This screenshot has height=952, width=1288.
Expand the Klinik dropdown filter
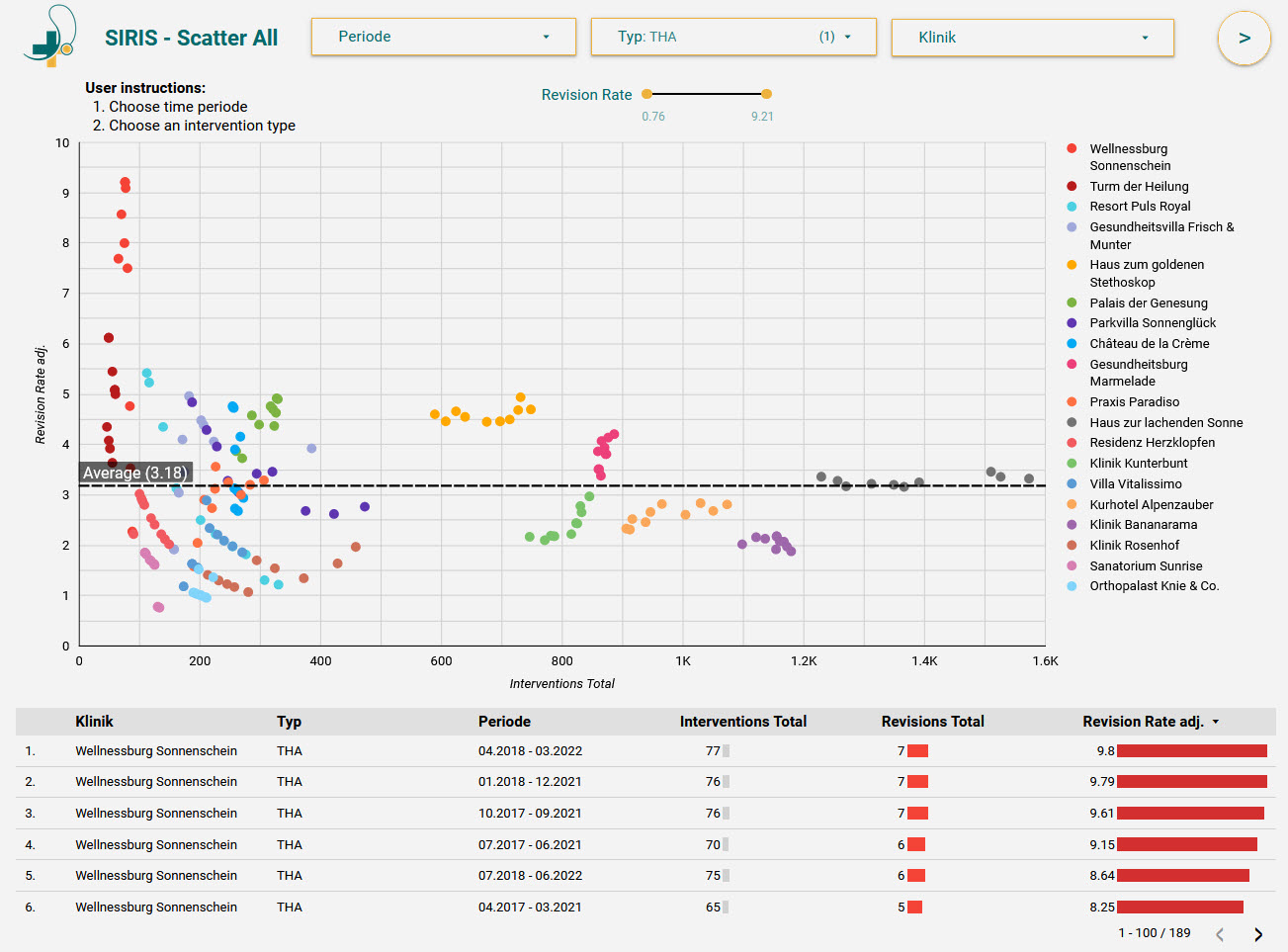(1032, 38)
